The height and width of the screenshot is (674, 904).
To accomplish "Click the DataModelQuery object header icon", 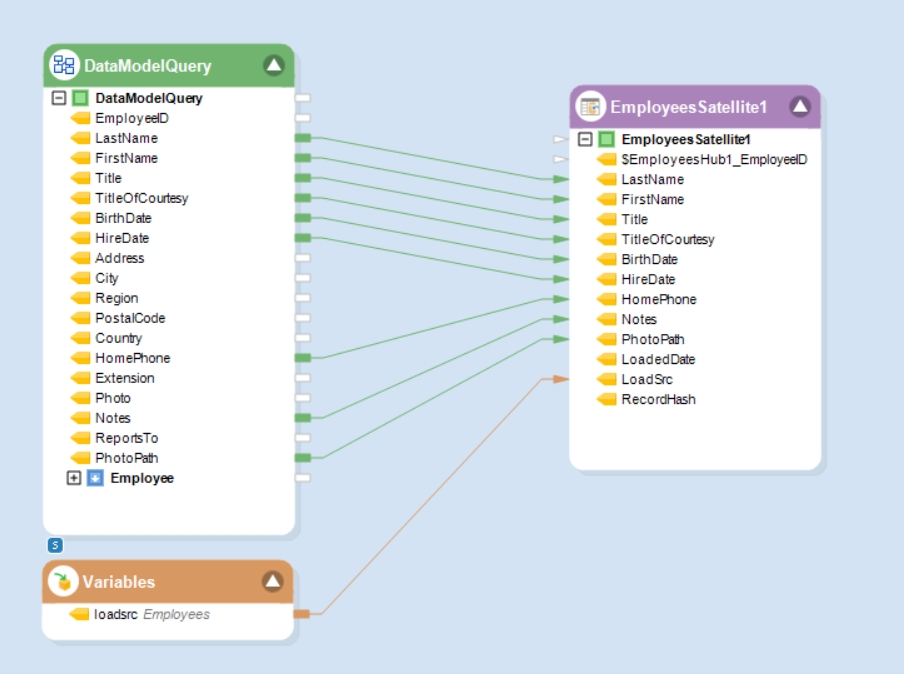I will click(x=64, y=66).
